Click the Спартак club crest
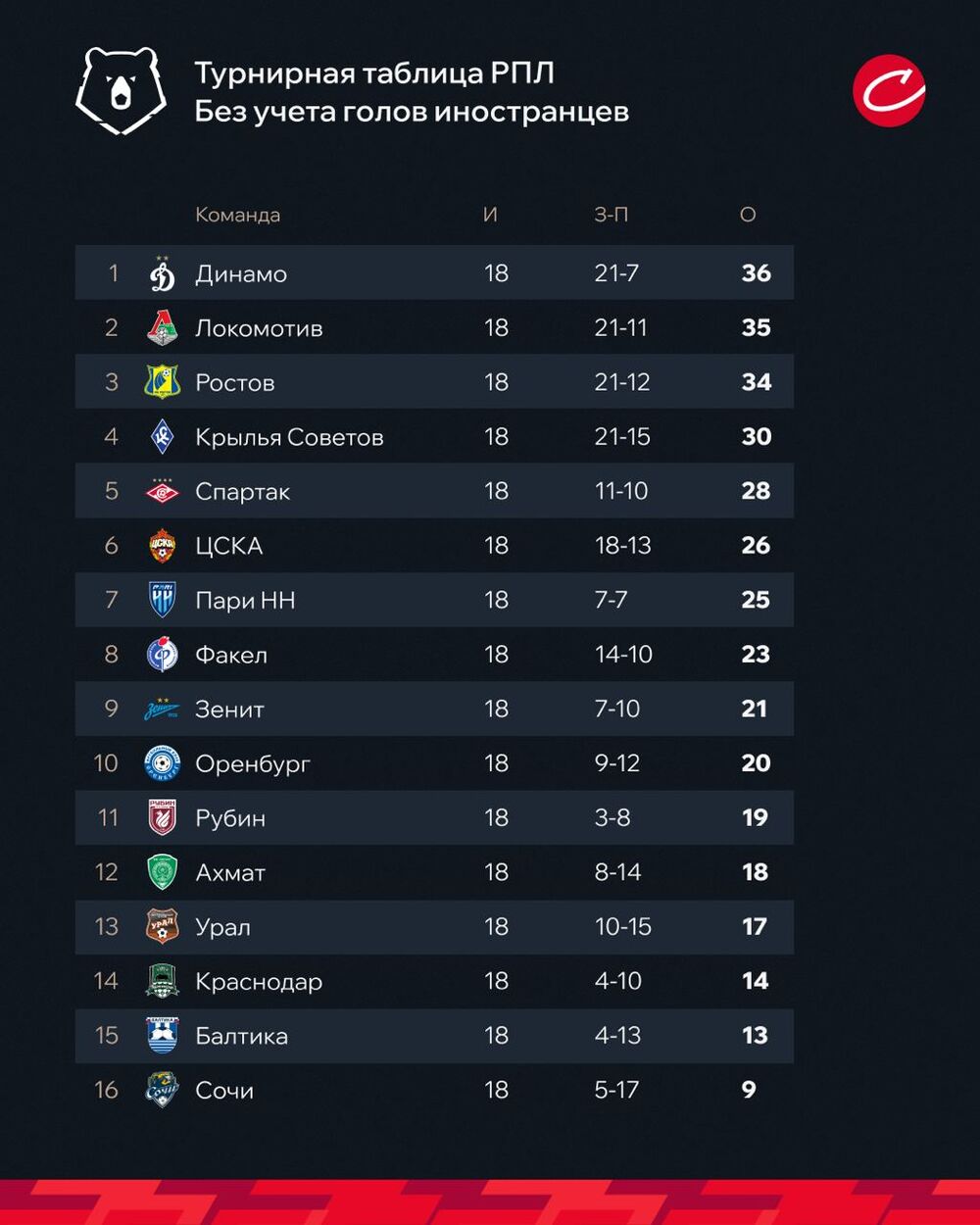Image resolution: width=980 pixels, height=1225 pixels. click(163, 491)
